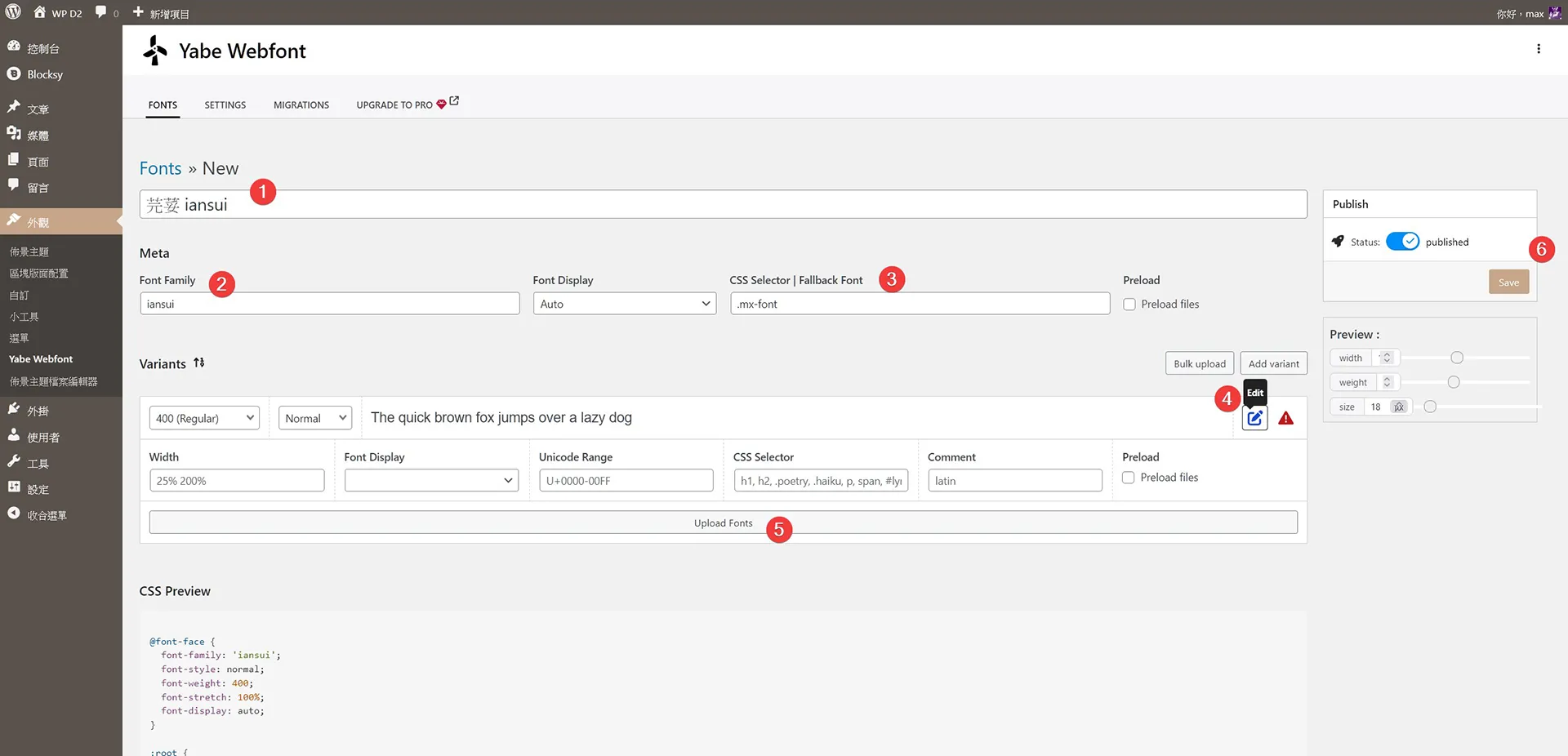Click the Upload Fonts button
This screenshot has width=1568, height=756.
pos(724,523)
